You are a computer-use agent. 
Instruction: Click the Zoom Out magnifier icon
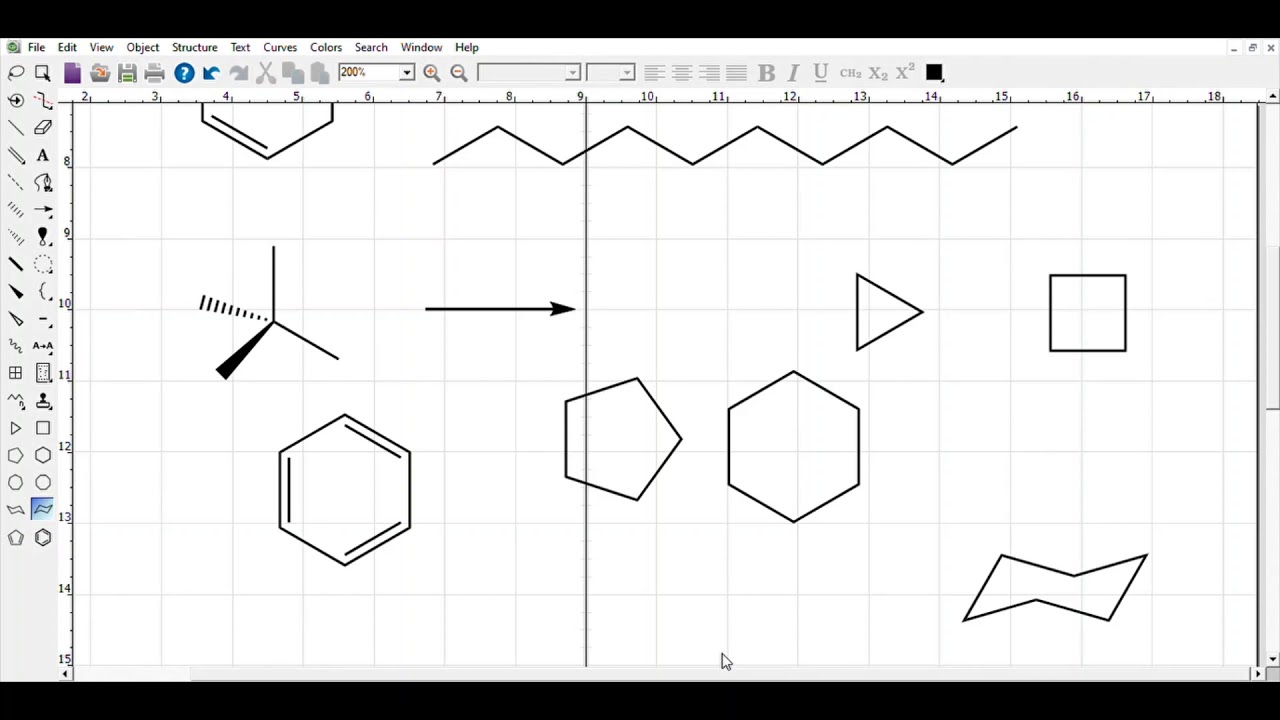pyautogui.click(x=459, y=73)
